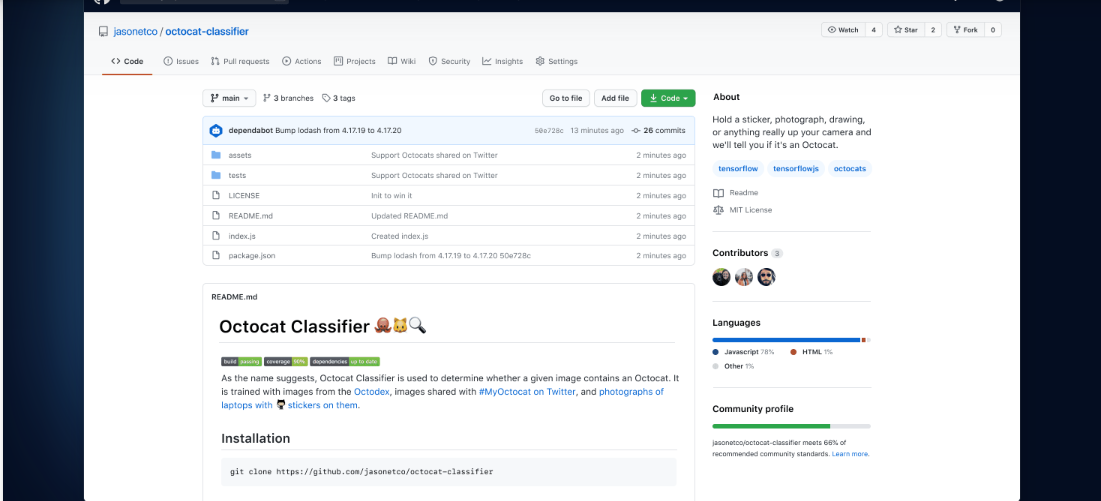Image resolution: width=1101 pixels, height=501 pixels.
Task: Select the index.js file icon
Action: (216, 236)
